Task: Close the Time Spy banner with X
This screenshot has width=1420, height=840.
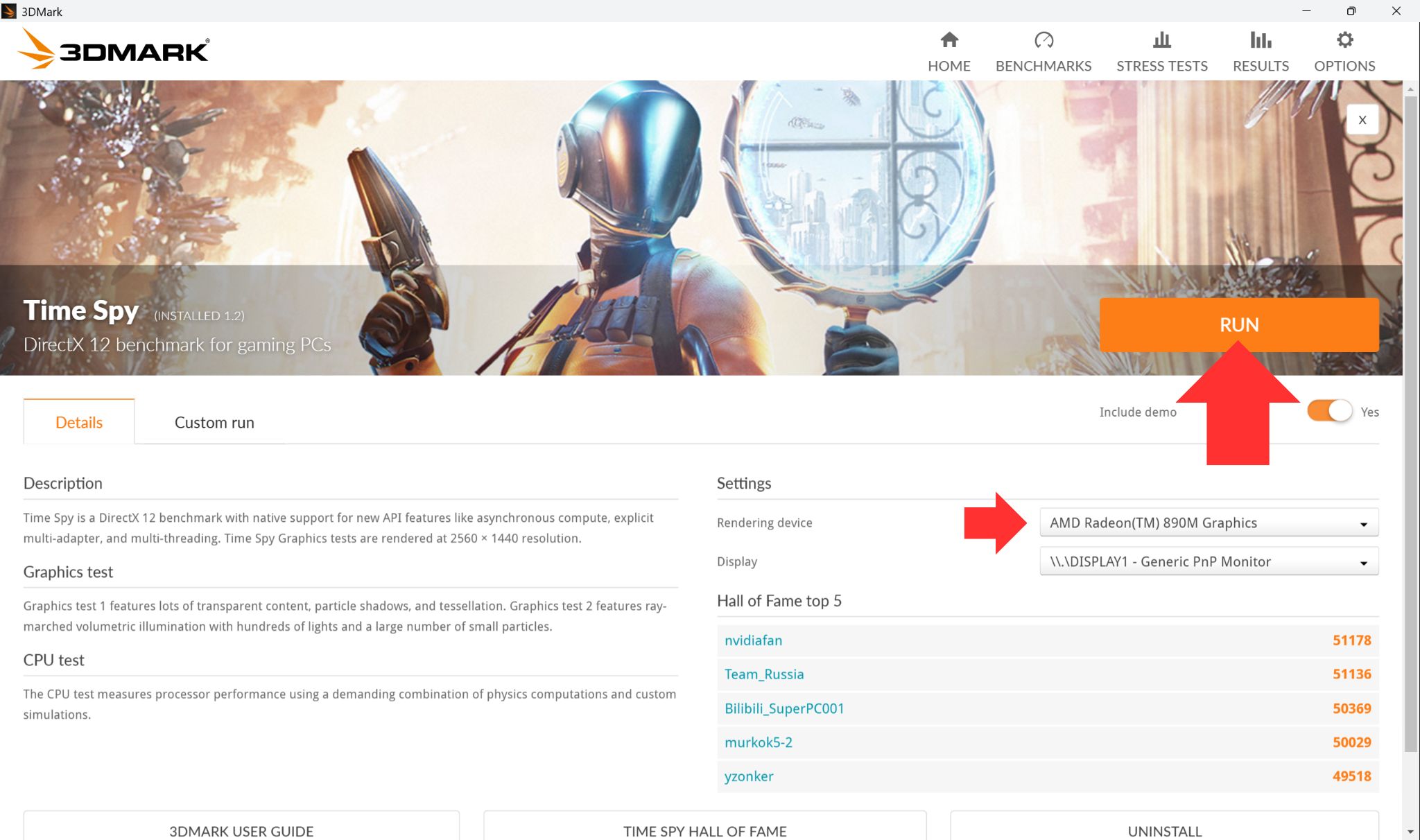Action: (1362, 120)
